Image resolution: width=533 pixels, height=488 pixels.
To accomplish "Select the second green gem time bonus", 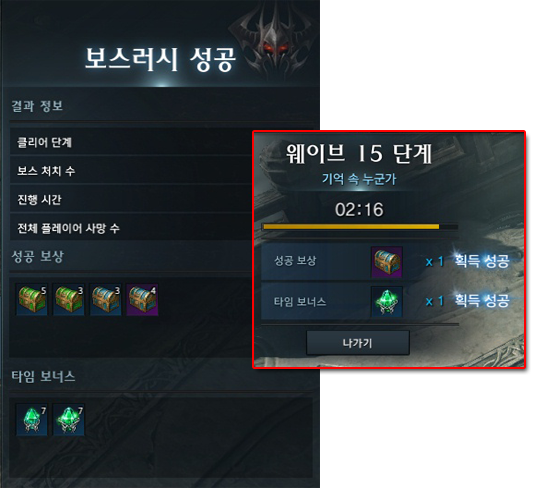I will 69,420.
